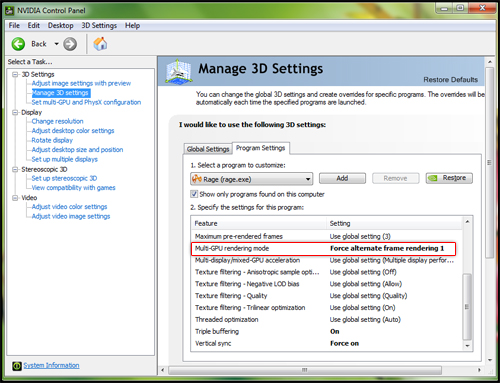Click settings list scroll down arrow
The width and height of the screenshot is (500, 383).
[x=467, y=346]
